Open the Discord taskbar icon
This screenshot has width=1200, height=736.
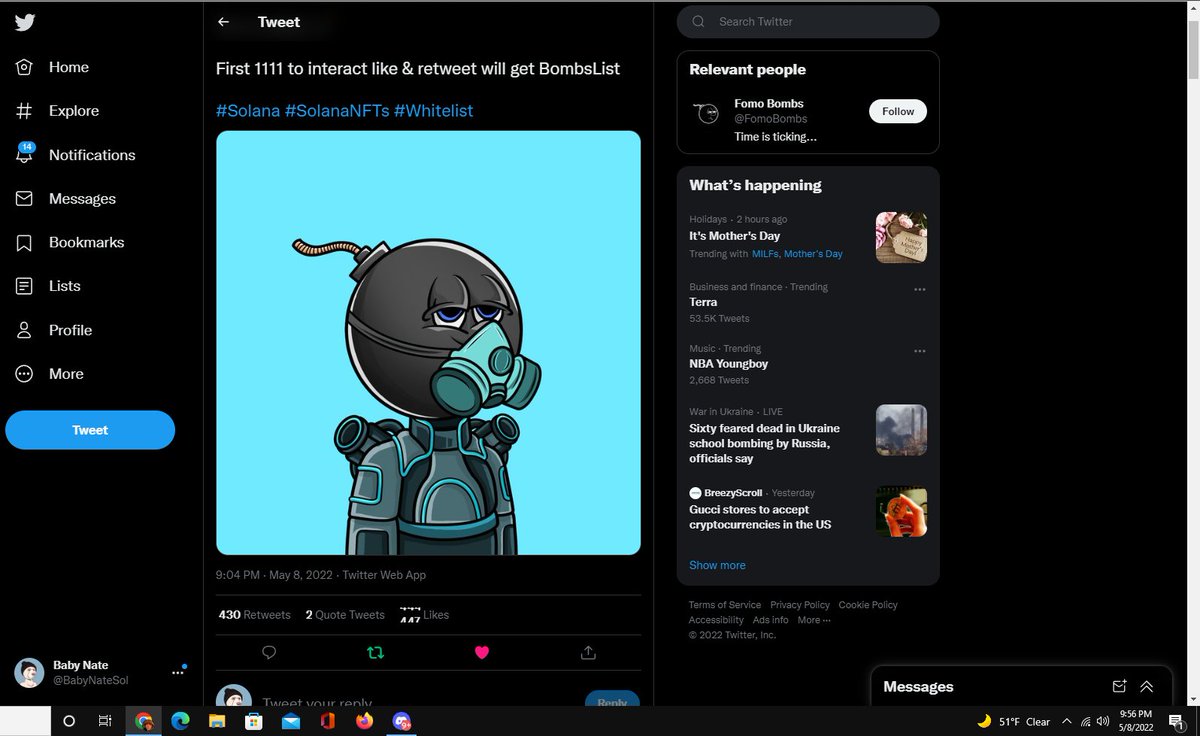[x=402, y=721]
